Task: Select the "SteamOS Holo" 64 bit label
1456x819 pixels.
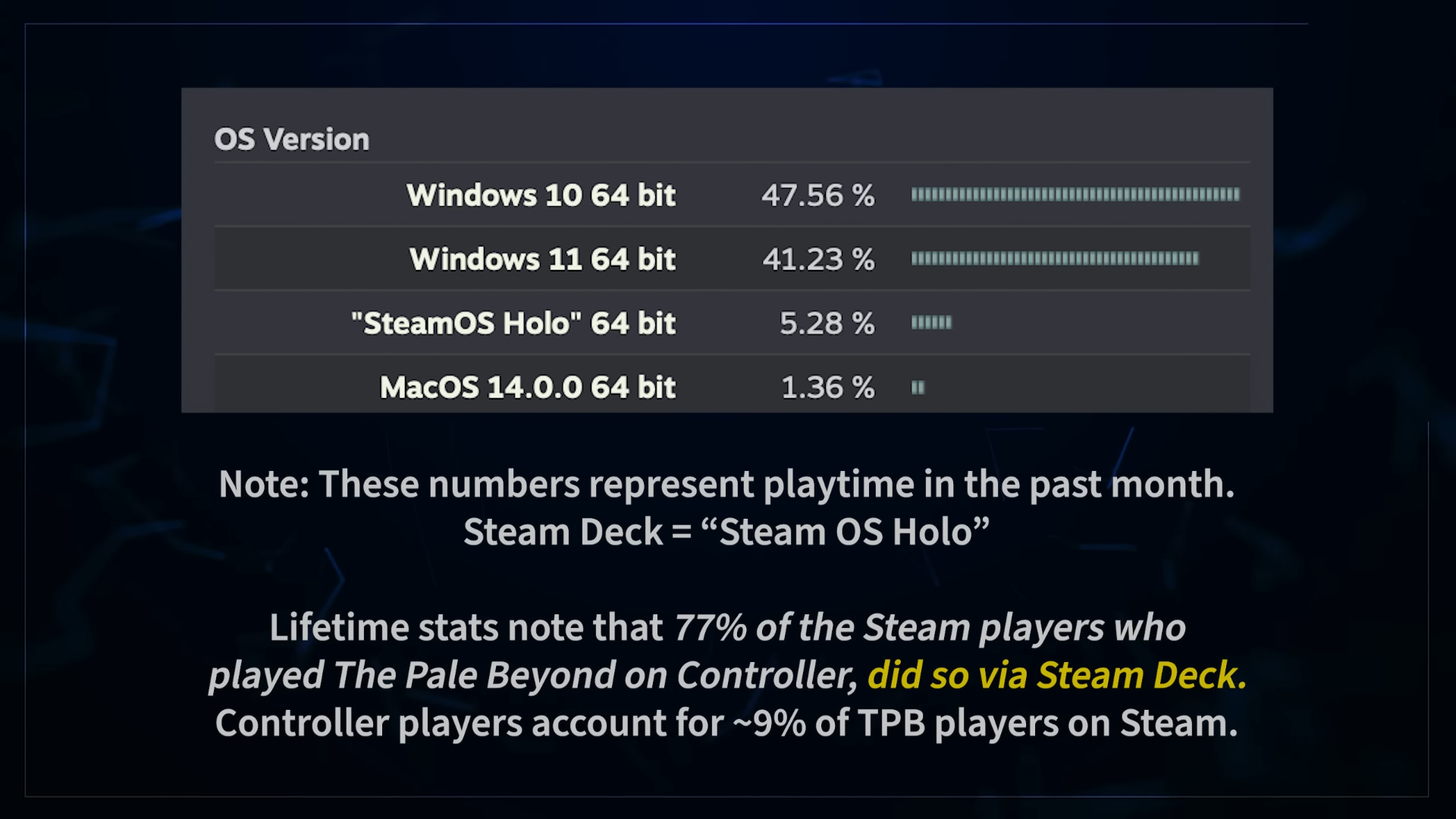Action: [x=513, y=324]
